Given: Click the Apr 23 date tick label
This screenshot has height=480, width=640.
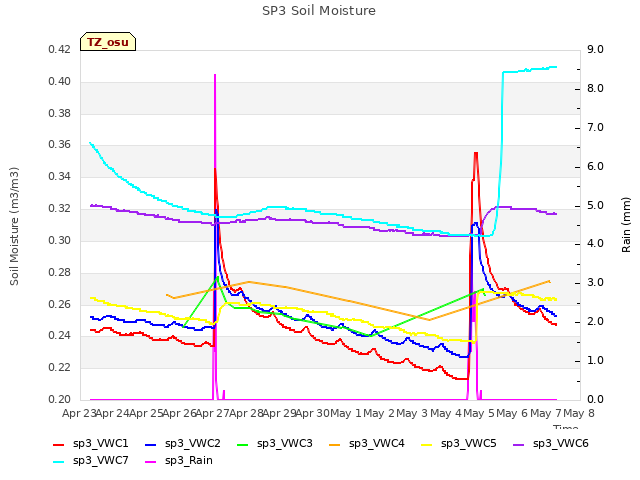Looking at the screenshot, I should (79, 413).
